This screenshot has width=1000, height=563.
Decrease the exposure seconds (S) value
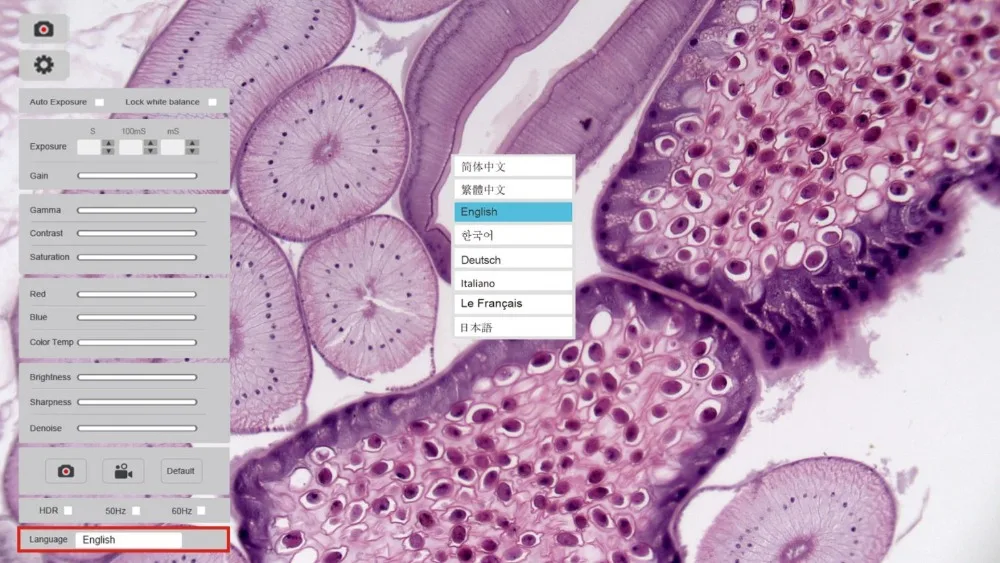[108, 151]
